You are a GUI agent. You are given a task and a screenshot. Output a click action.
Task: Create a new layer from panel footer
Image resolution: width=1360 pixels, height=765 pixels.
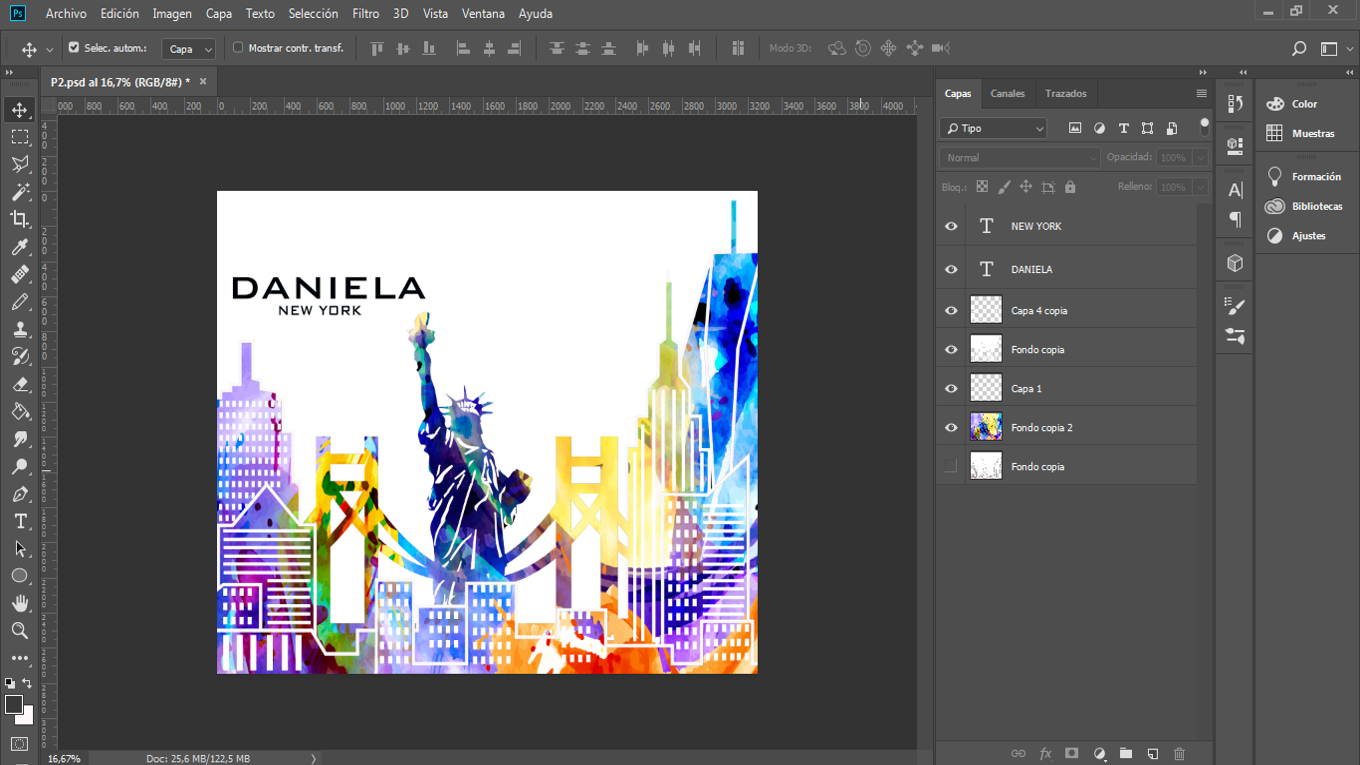(x=1152, y=754)
